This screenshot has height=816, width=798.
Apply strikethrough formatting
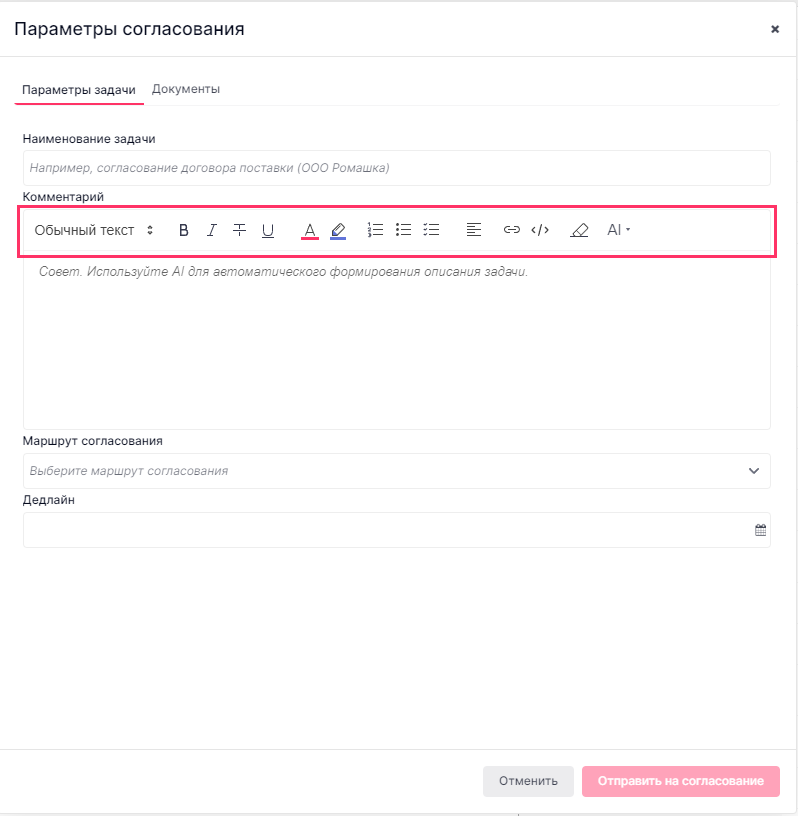tap(239, 230)
